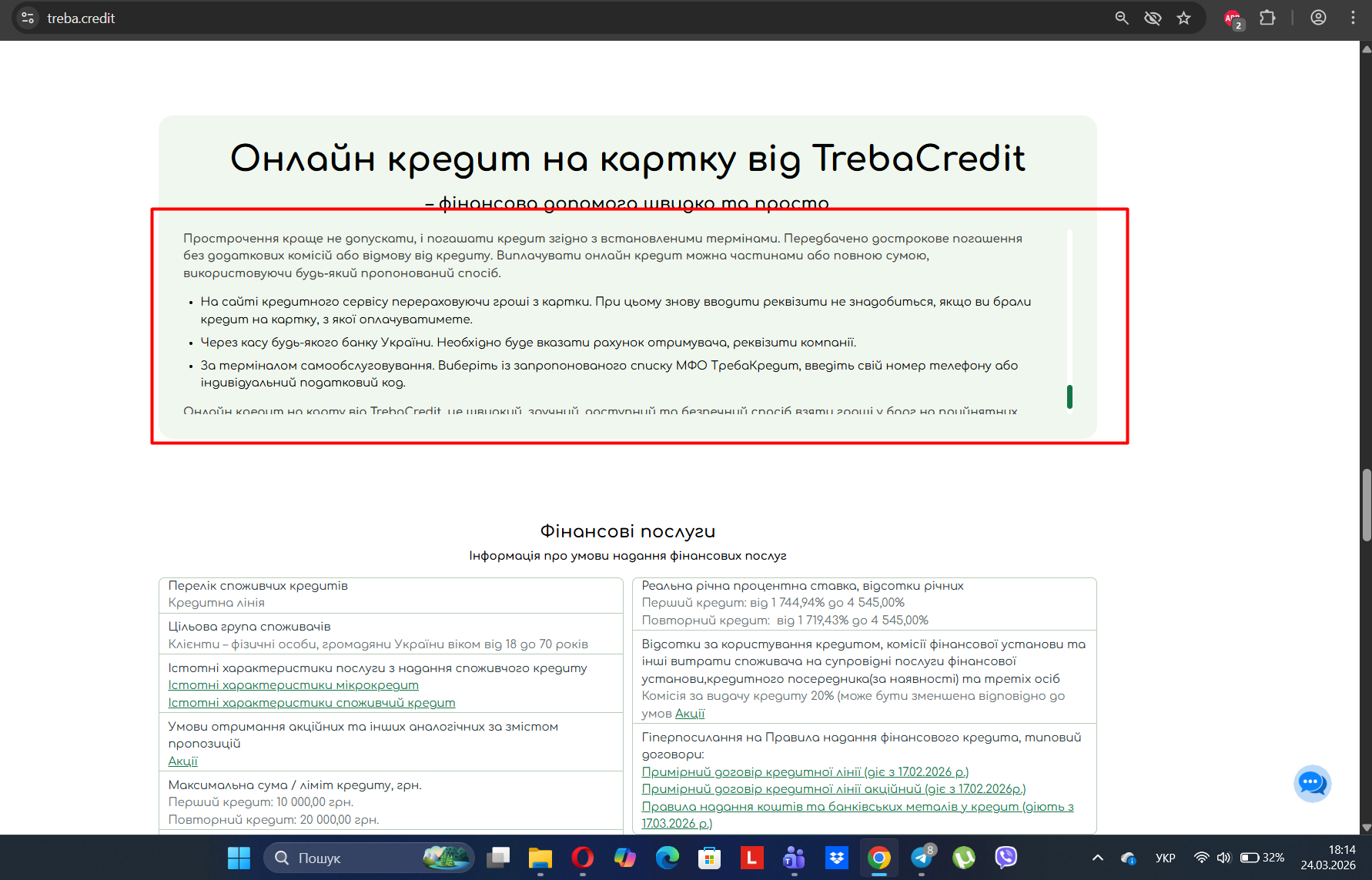Open Viber from the taskbar
Viewport: 1372px width, 880px height.
(x=1006, y=858)
